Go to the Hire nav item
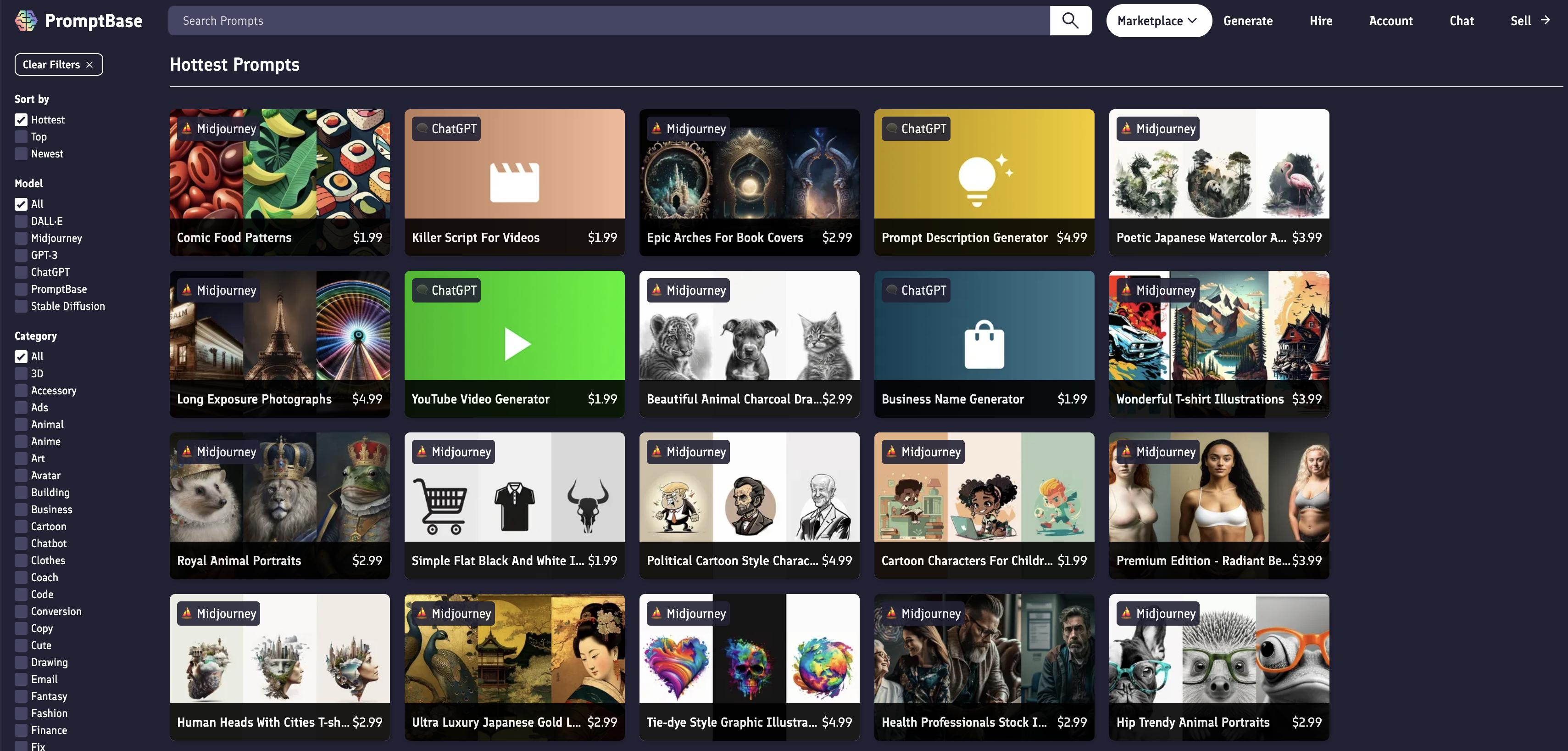The image size is (1568, 751). [1320, 21]
